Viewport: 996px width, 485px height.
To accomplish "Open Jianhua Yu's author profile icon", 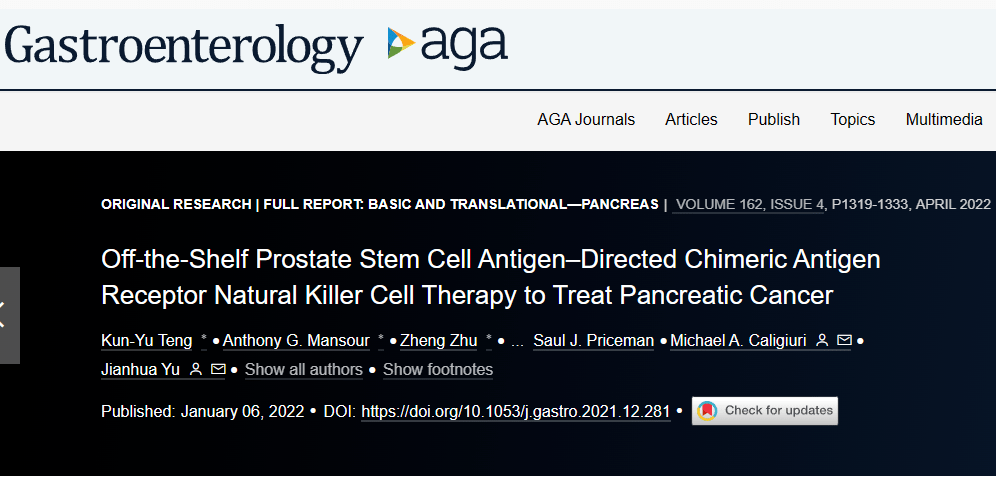I will coord(196,369).
